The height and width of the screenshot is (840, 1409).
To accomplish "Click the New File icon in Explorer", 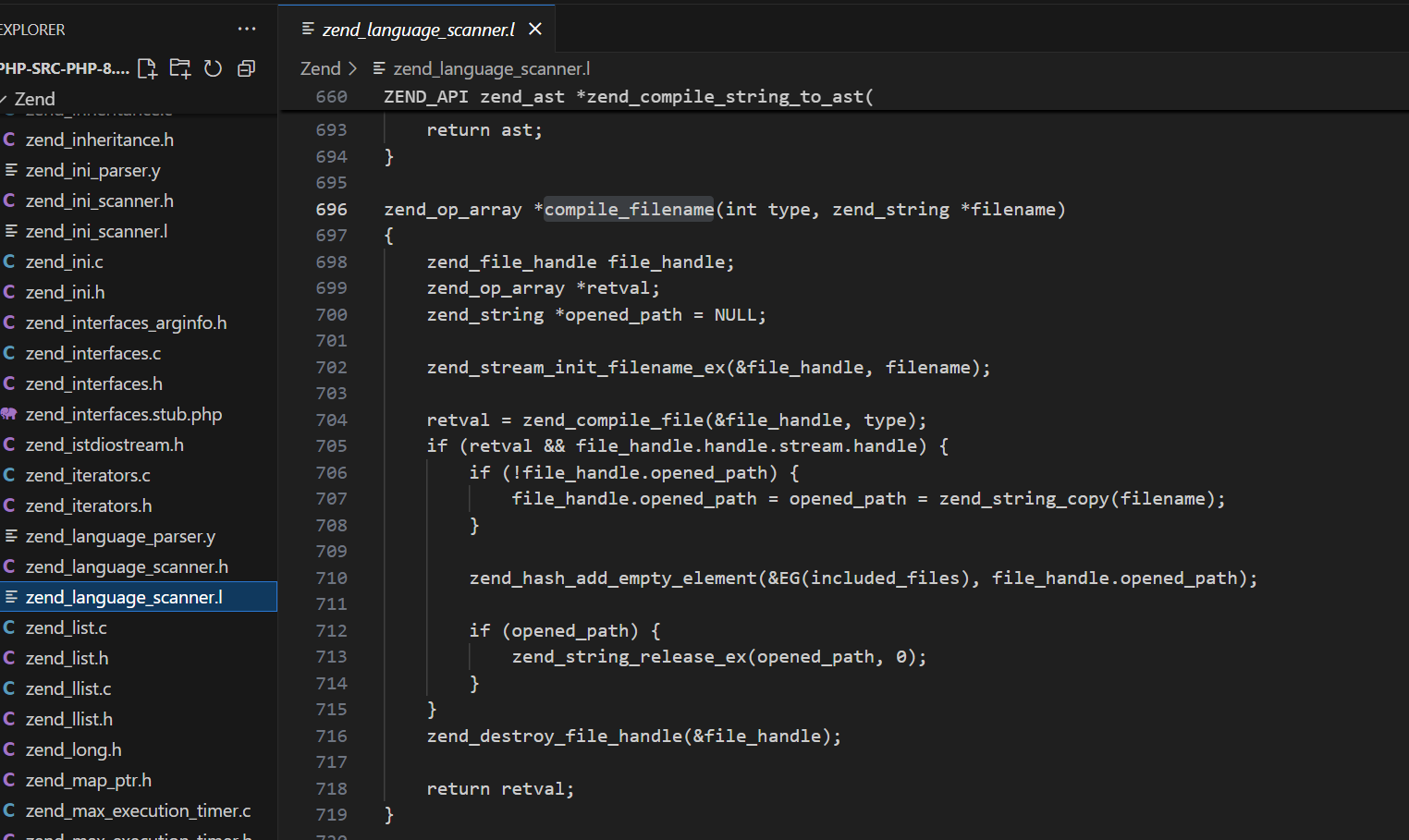I will [147, 68].
